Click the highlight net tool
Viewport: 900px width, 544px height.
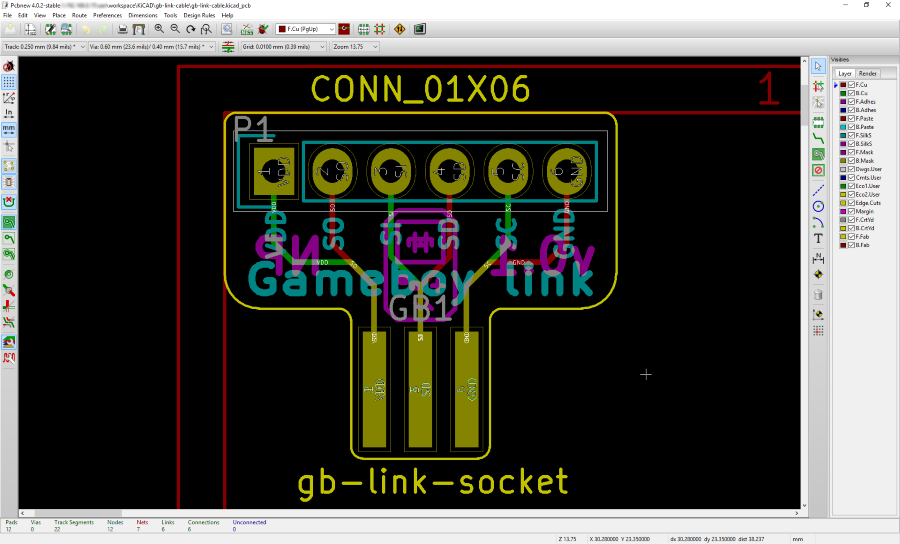pyautogui.click(x=818, y=87)
